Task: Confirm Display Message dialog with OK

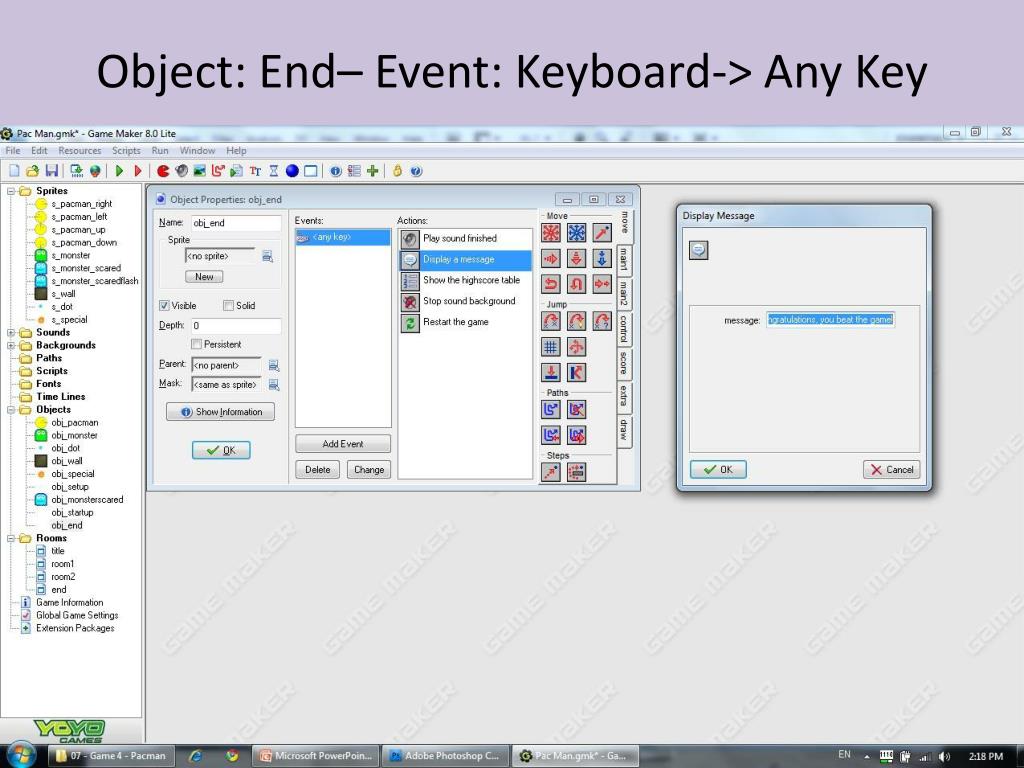Action: click(x=718, y=470)
